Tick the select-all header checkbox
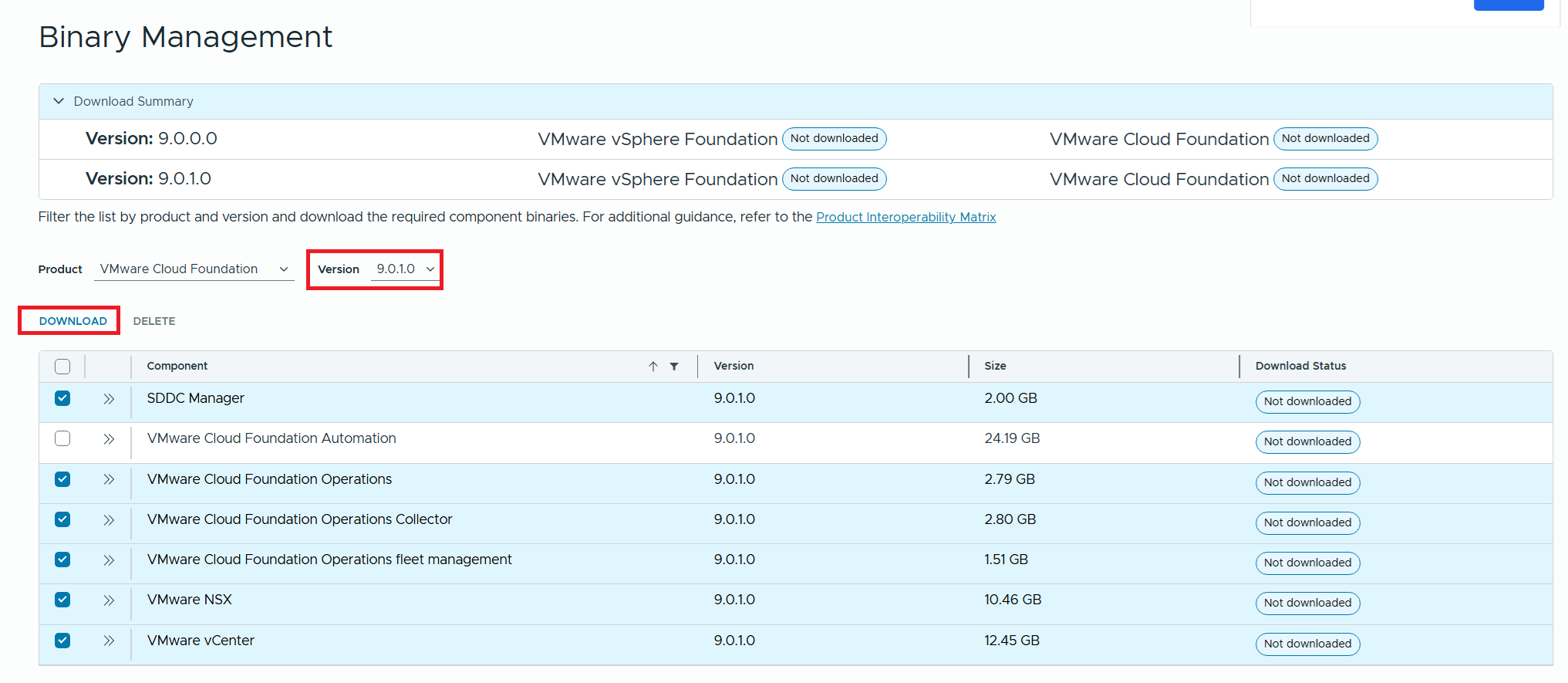Viewport: 1568px width, 683px height. click(62, 367)
